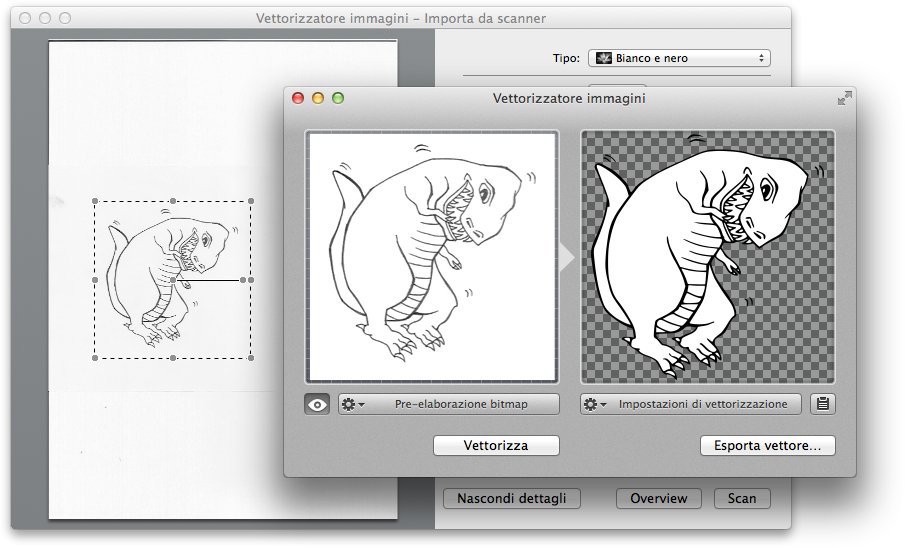Click Esporta vettore... button
The image size is (905, 548).
pyautogui.click(x=768, y=446)
